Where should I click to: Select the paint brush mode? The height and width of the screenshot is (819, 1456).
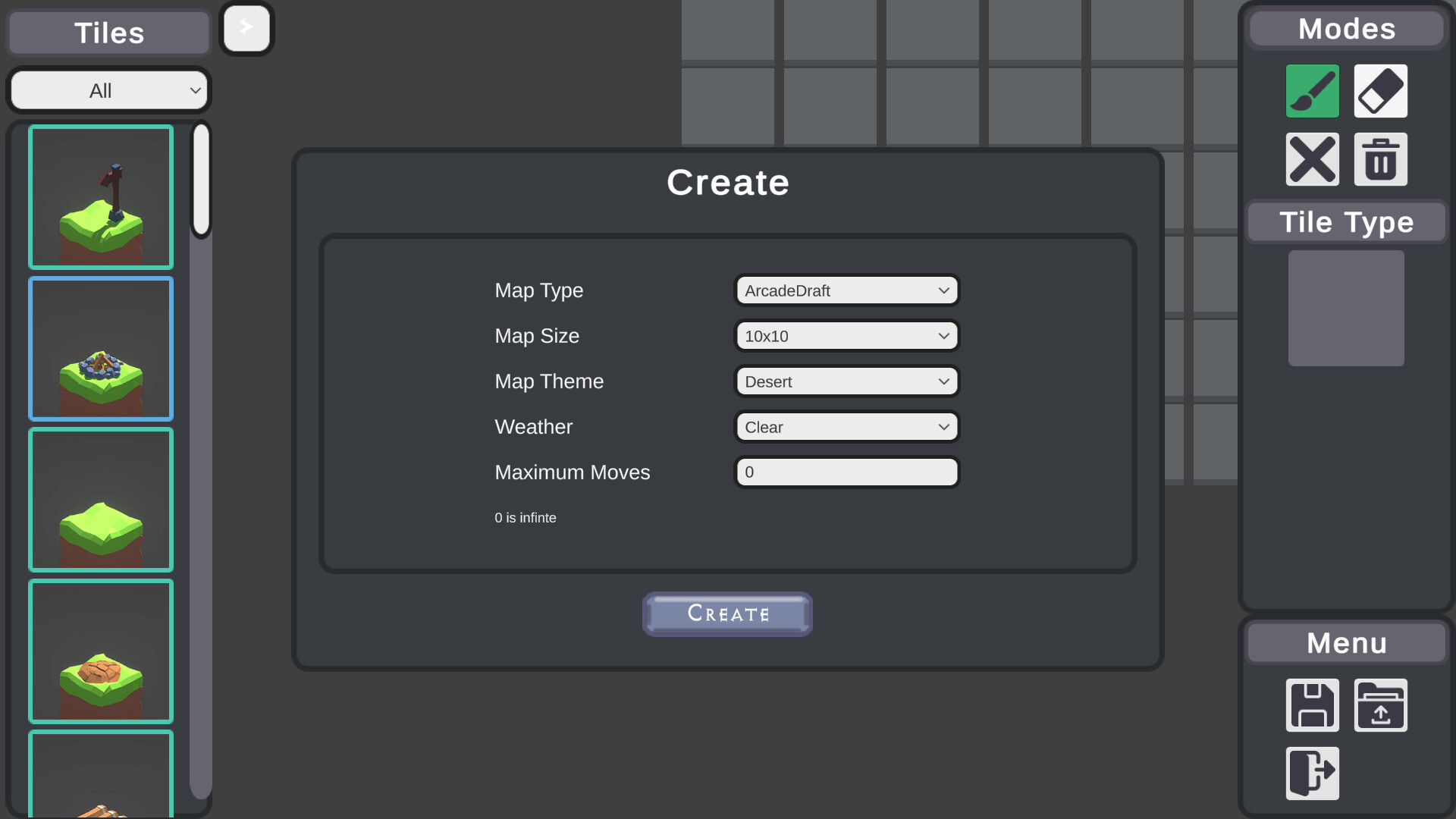(1312, 91)
